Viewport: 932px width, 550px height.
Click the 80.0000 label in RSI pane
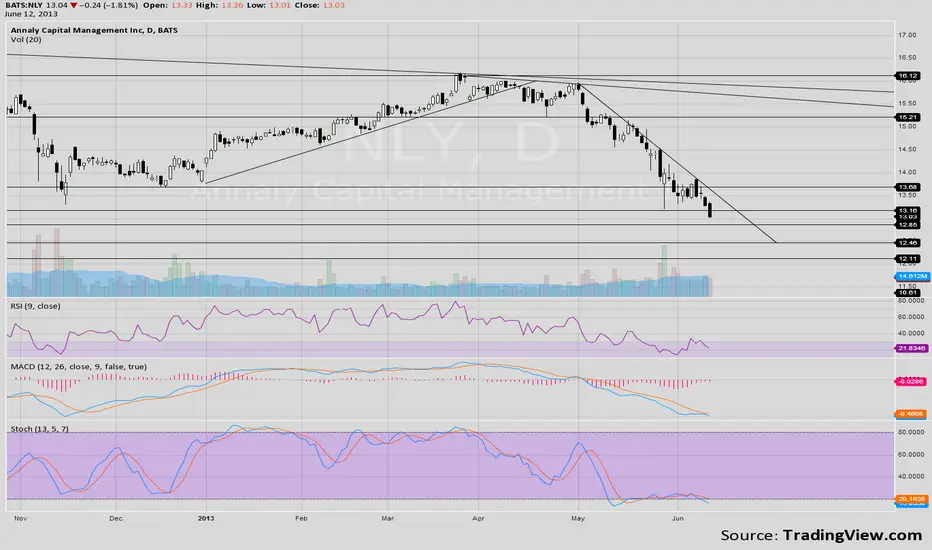click(x=911, y=301)
